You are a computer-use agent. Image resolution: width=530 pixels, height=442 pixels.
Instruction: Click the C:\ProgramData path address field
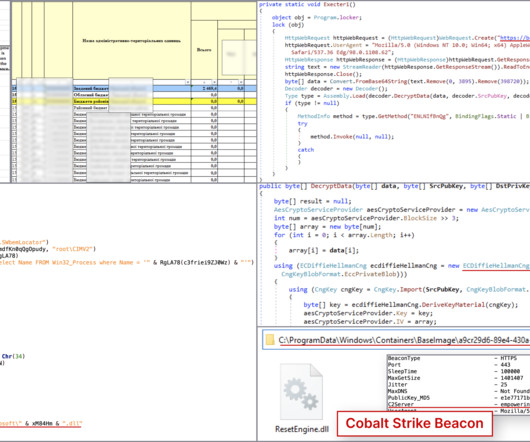396,340
